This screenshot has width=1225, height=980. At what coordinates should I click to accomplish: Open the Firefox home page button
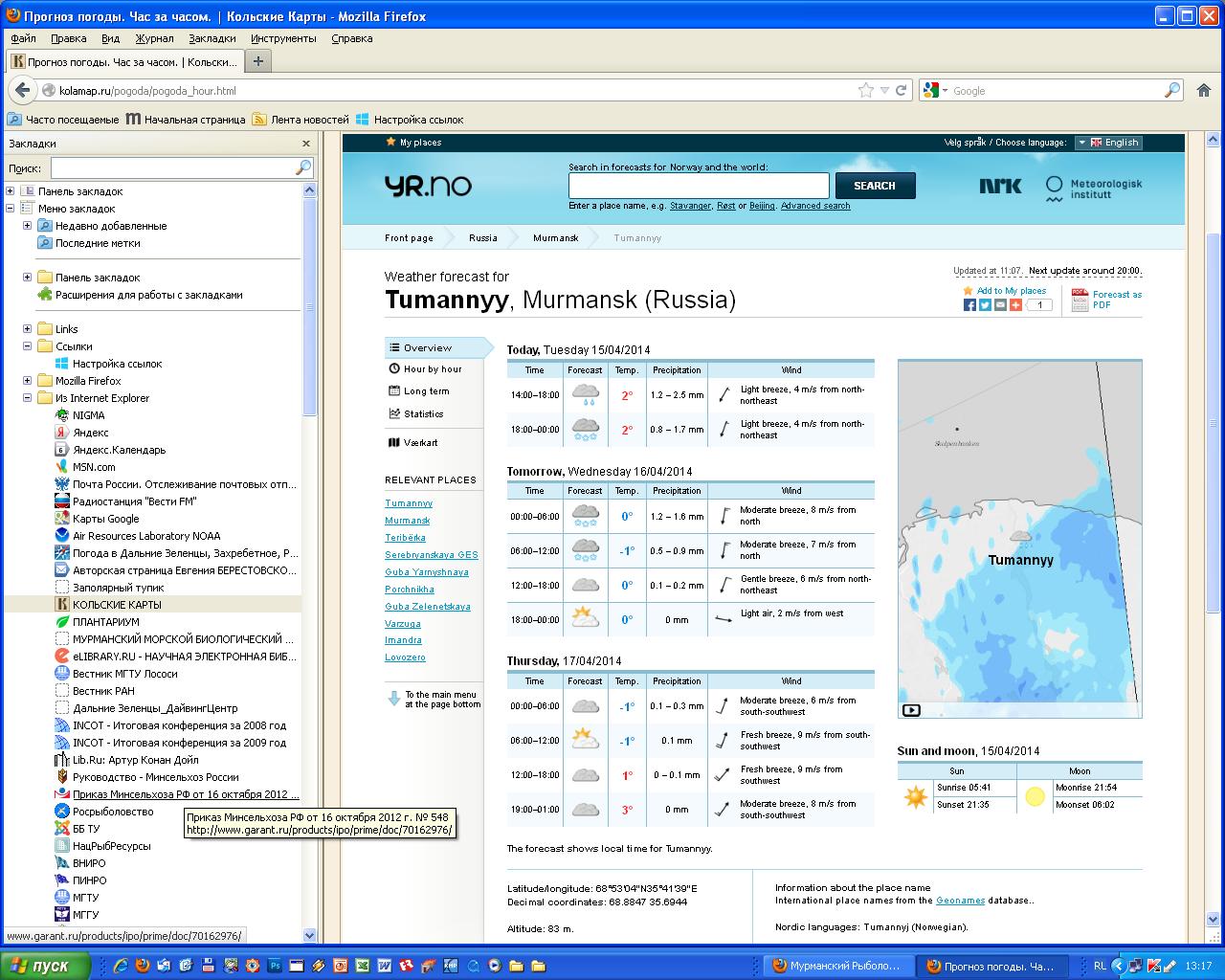[1204, 90]
